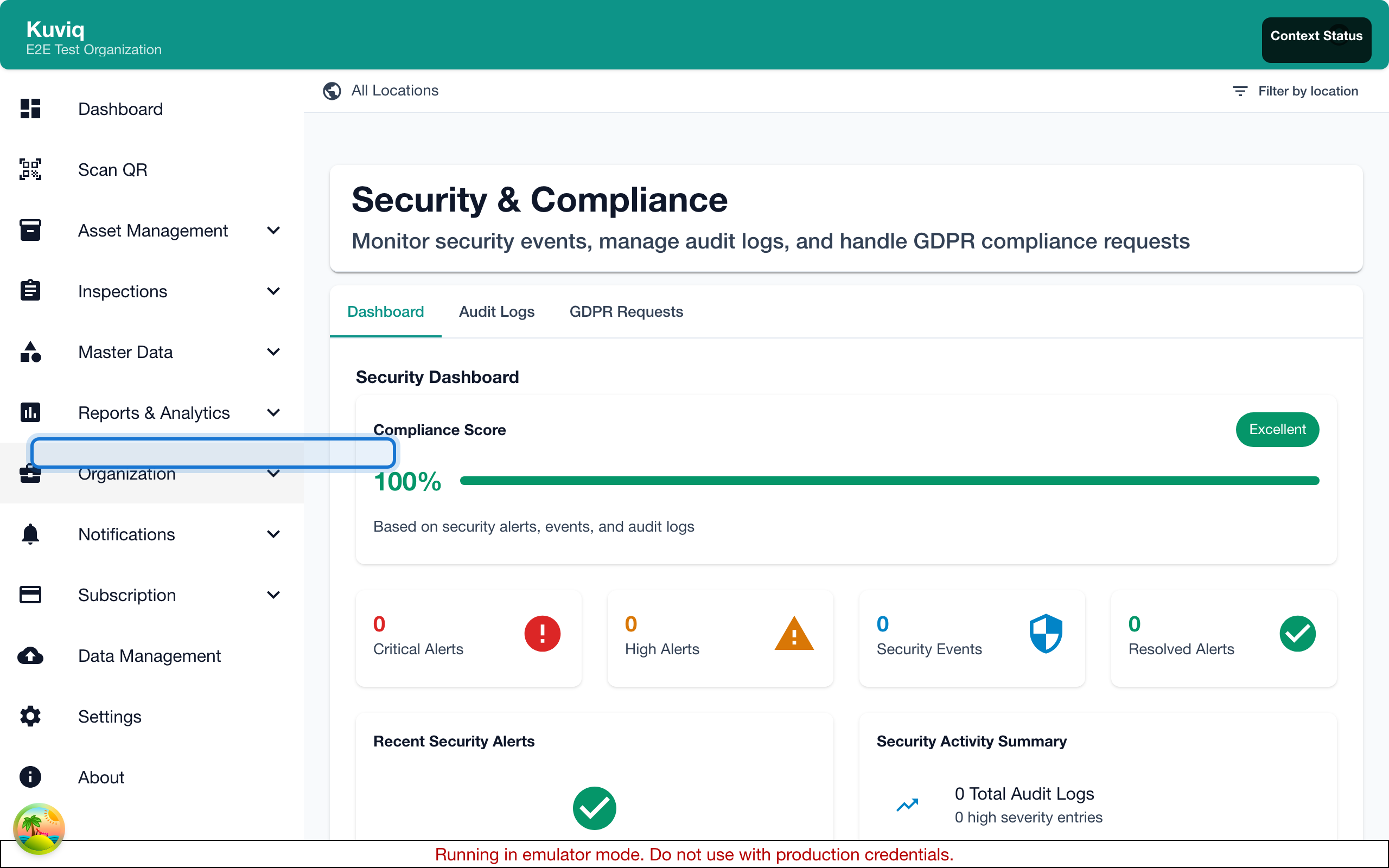Select the Dashboard tab in Security & Compliance

coord(386,312)
